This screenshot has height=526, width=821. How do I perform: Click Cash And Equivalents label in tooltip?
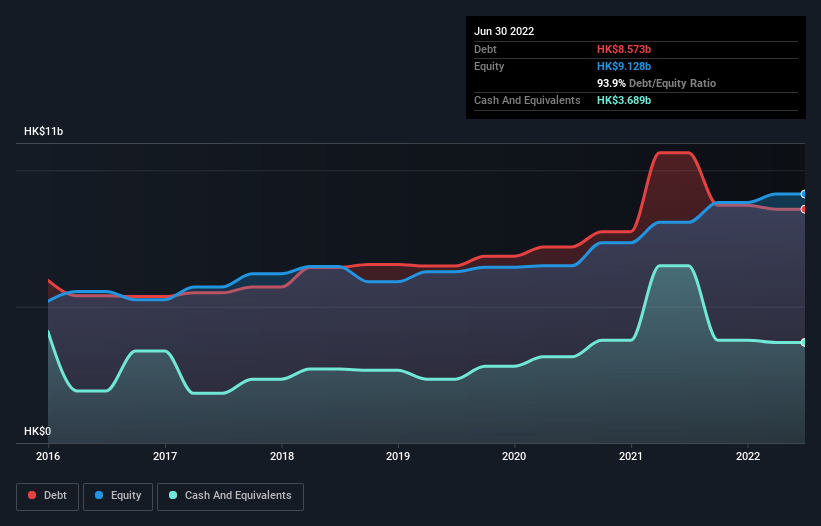click(527, 100)
